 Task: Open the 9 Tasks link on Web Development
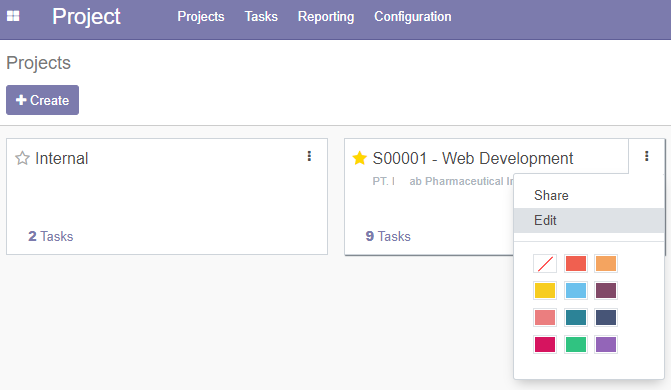tap(388, 236)
